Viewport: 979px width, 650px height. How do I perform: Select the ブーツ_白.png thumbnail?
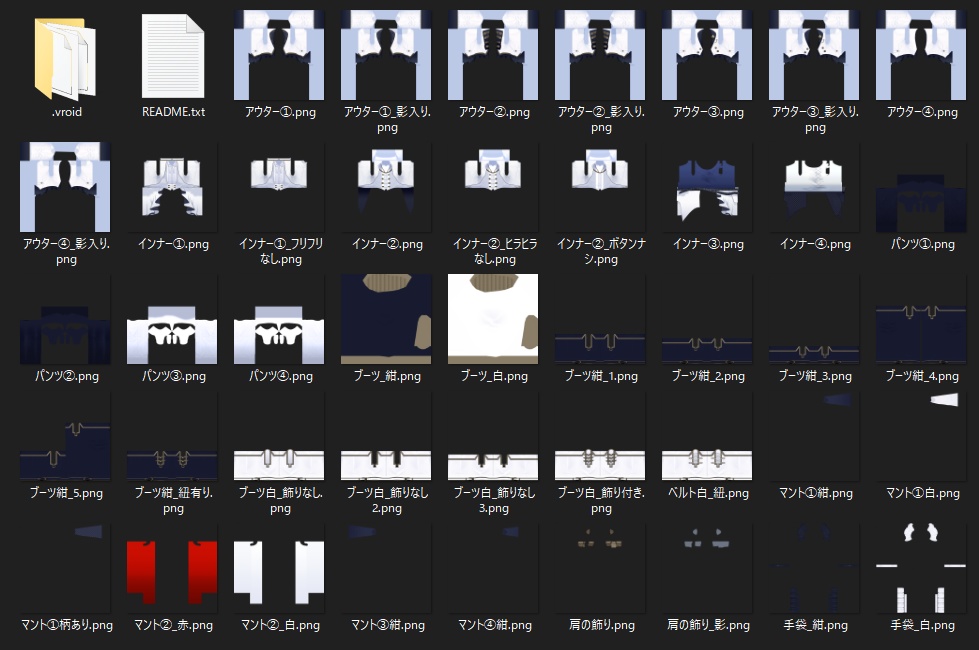[x=493, y=319]
